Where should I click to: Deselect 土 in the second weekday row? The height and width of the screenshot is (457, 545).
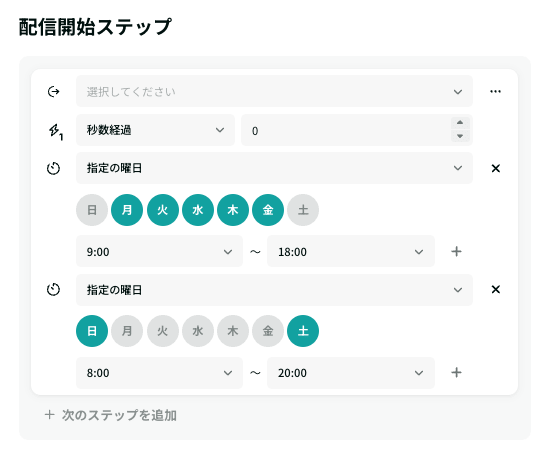pos(303,331)
